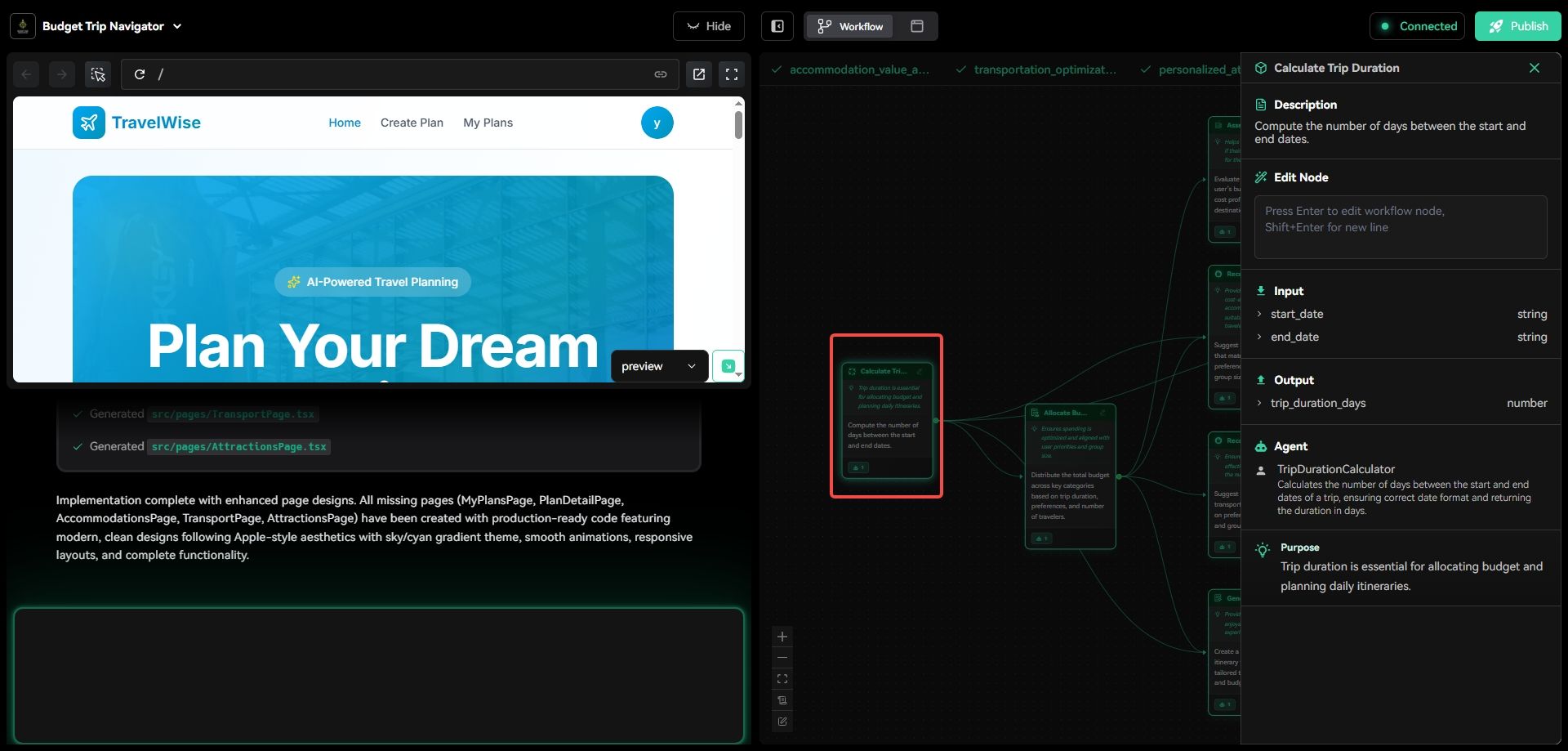Zoom in on workflow canvas
This screenshot has width=1568, height=751.
782,637
